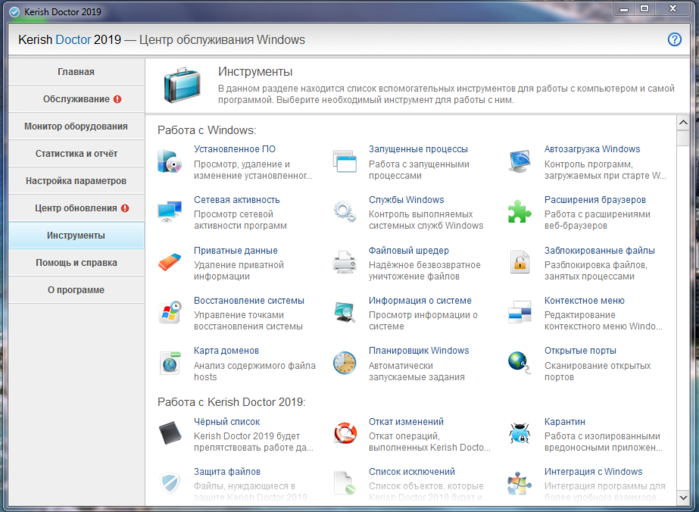Click the red alert badge beside Обслуживание
699x512 pixels.
click(117, 99)
